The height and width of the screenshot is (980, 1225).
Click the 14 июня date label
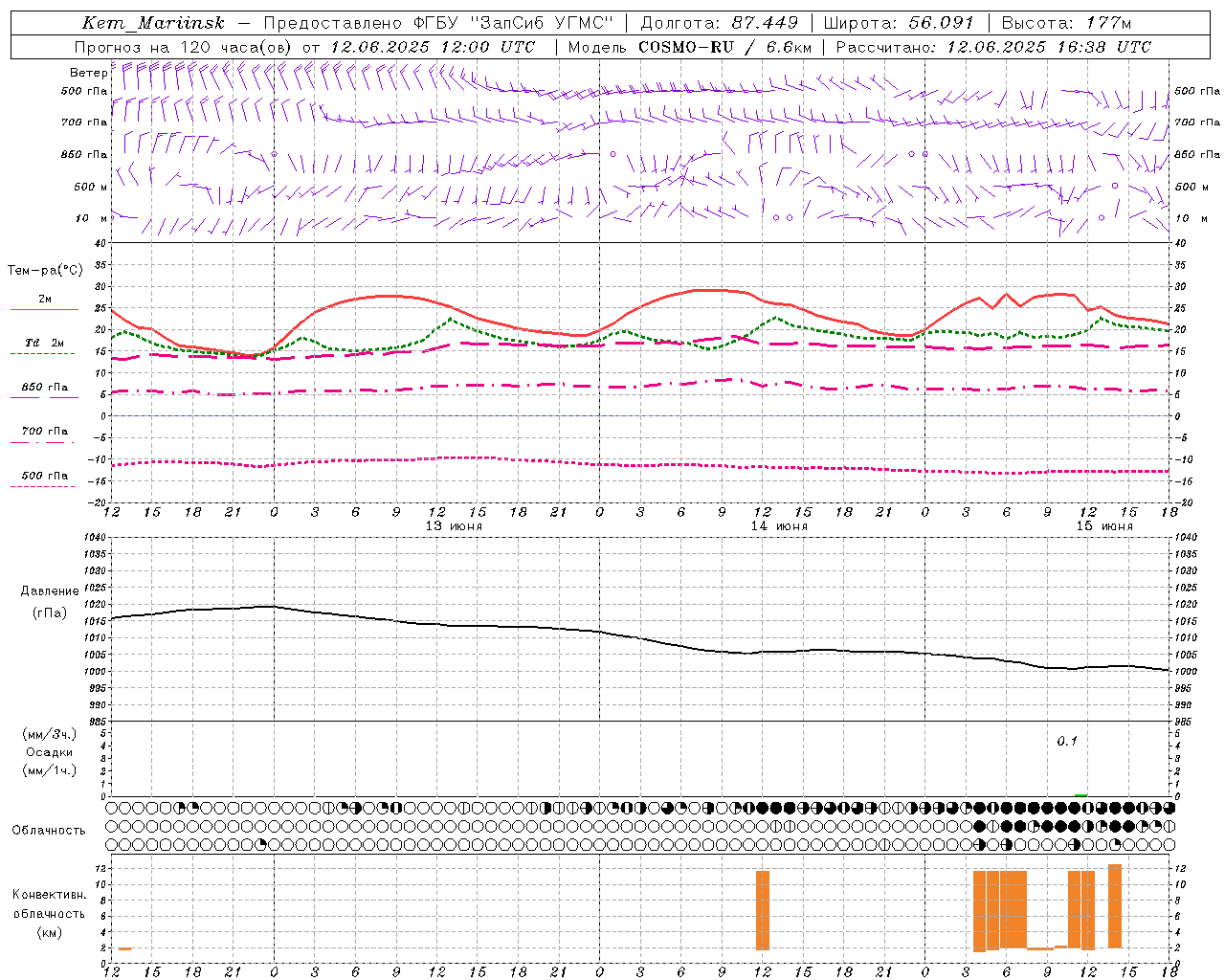779,526
